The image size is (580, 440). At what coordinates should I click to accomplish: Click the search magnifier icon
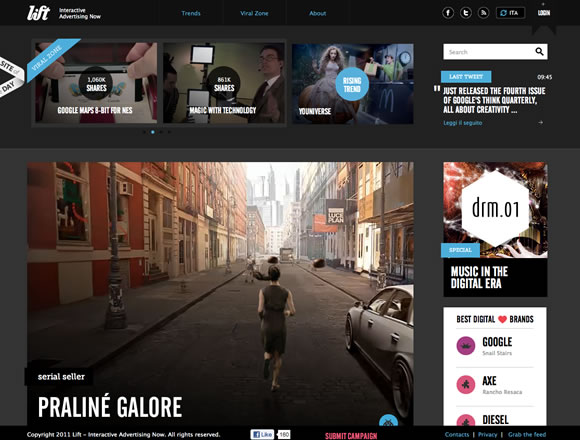(539, 52)
